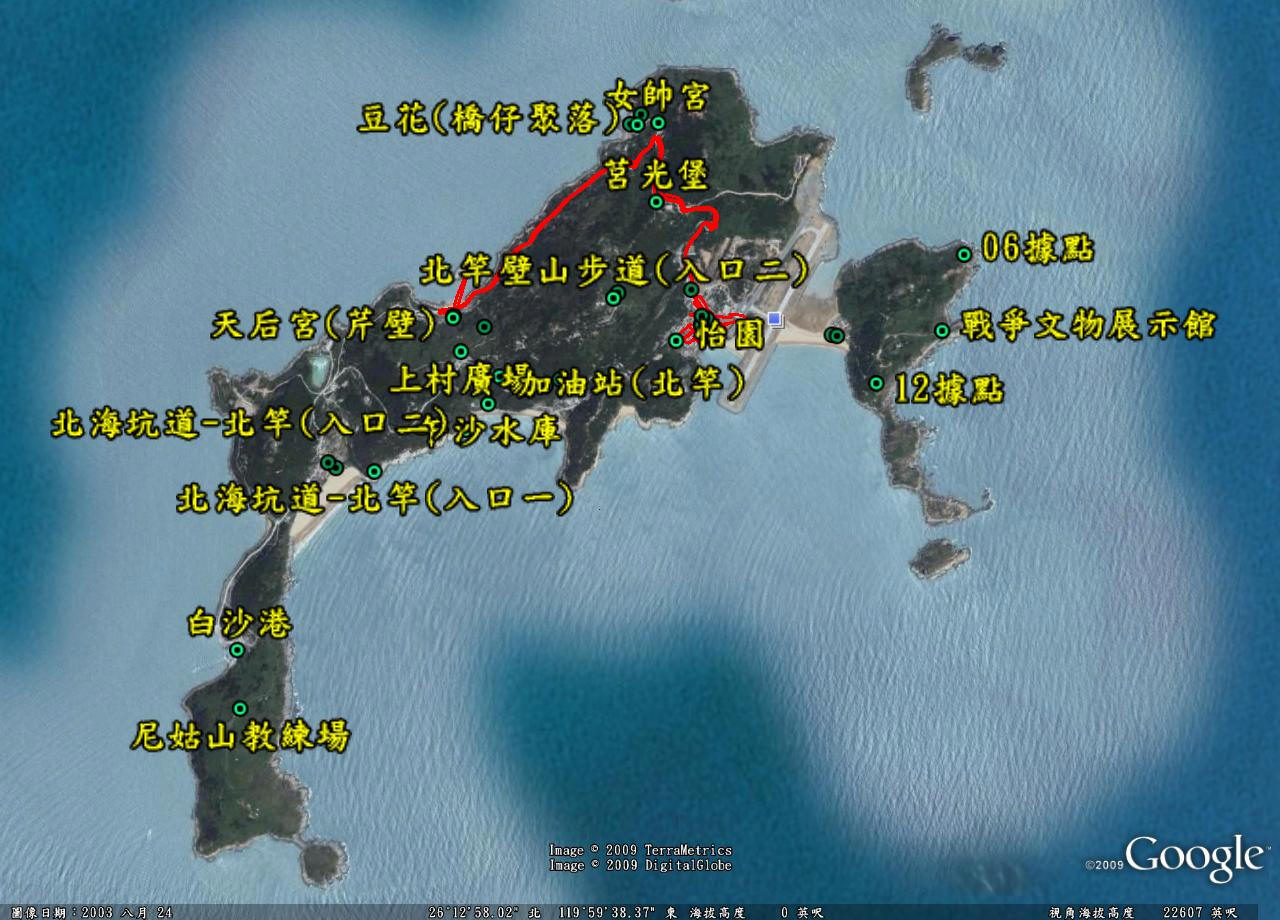Click the blue square marker beside 怡園

pyautogui.click(x=775, y=320)
